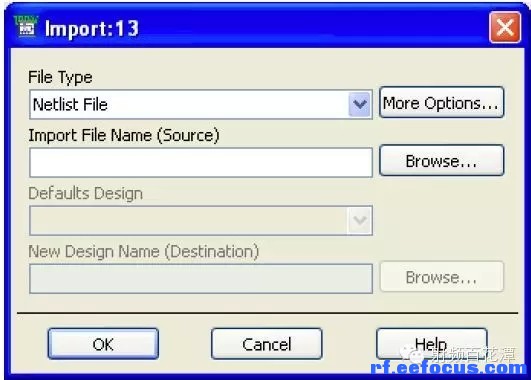
Task: Open Help for the Import dialog
Action: click(x=431, y=344)
